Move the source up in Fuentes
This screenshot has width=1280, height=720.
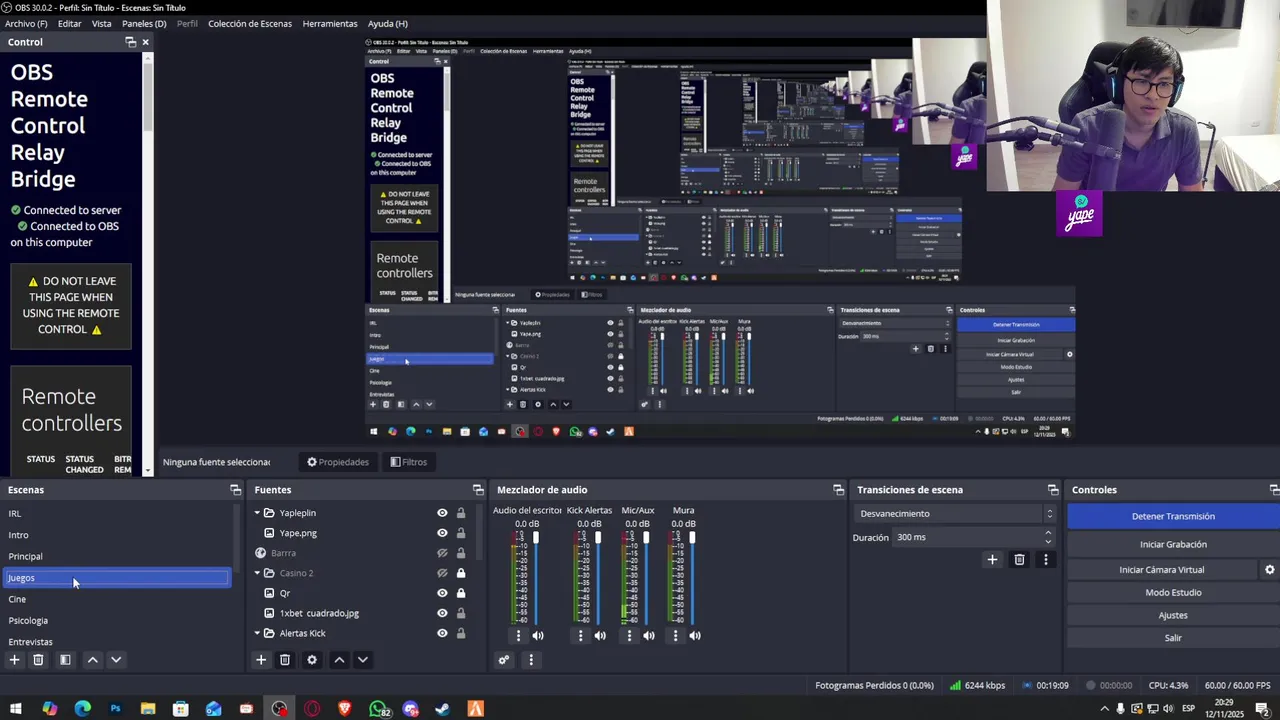coord(339,660)
